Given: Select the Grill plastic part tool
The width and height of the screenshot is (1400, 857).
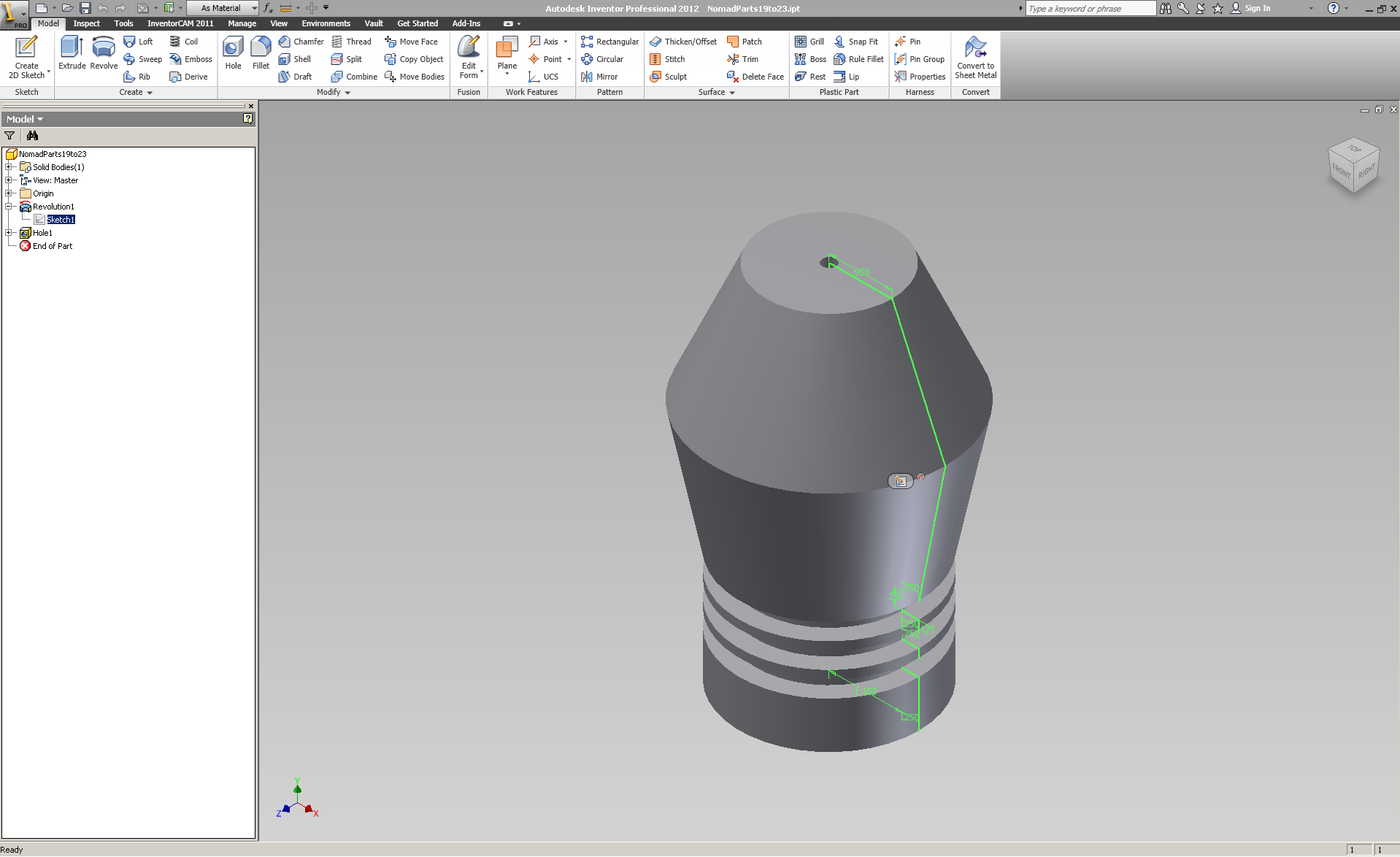Looking at the screenshot, I should point(809,42).
